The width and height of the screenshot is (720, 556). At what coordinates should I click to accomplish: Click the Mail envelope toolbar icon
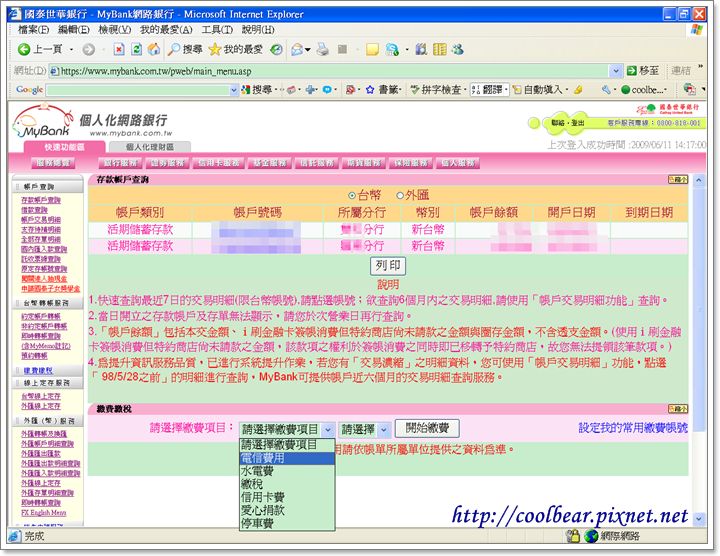(298, 49)
